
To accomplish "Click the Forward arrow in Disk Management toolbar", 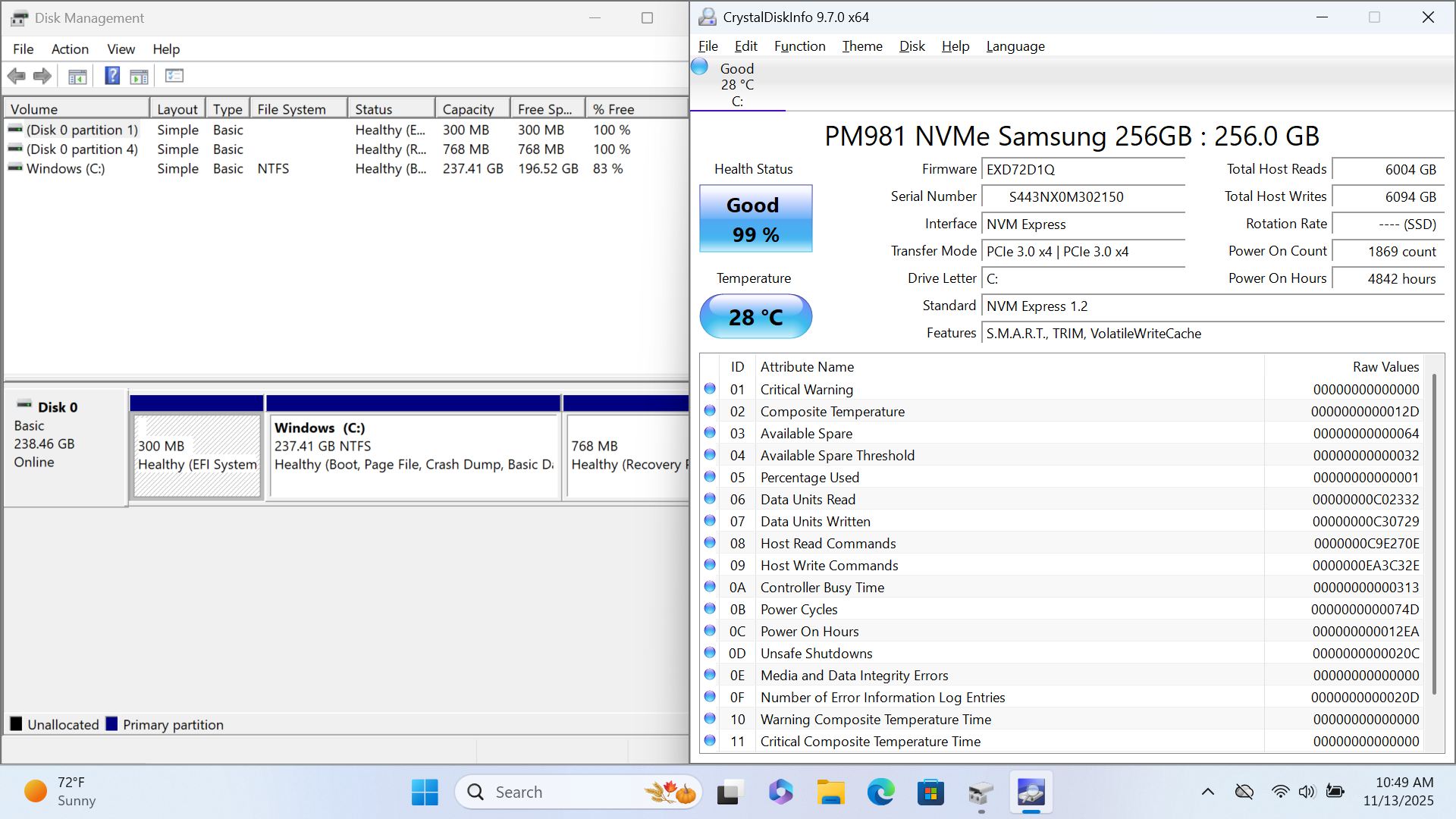I will [x=42, y=76].
